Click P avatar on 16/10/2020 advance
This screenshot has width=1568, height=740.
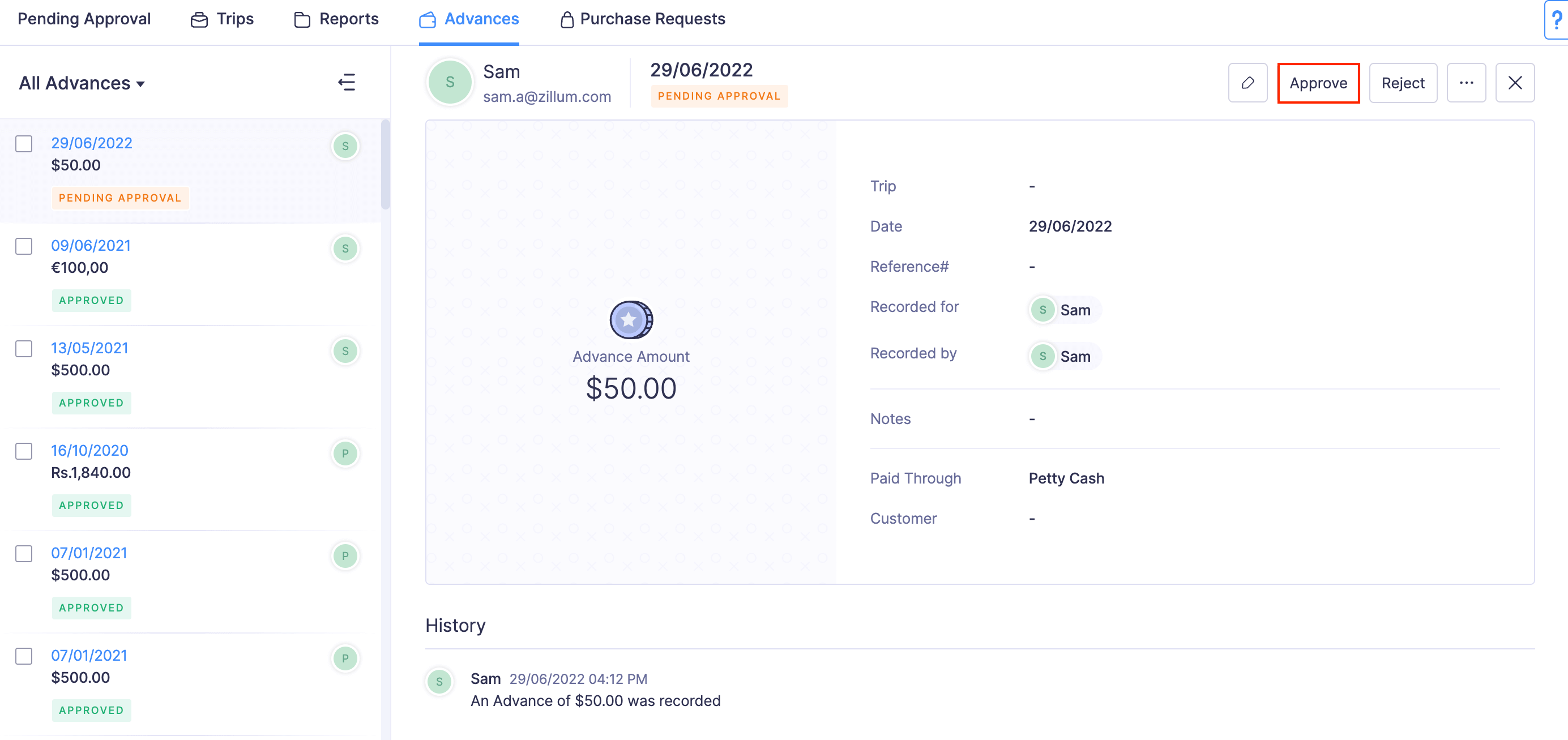pyautogui.click(x=345, y=454)
